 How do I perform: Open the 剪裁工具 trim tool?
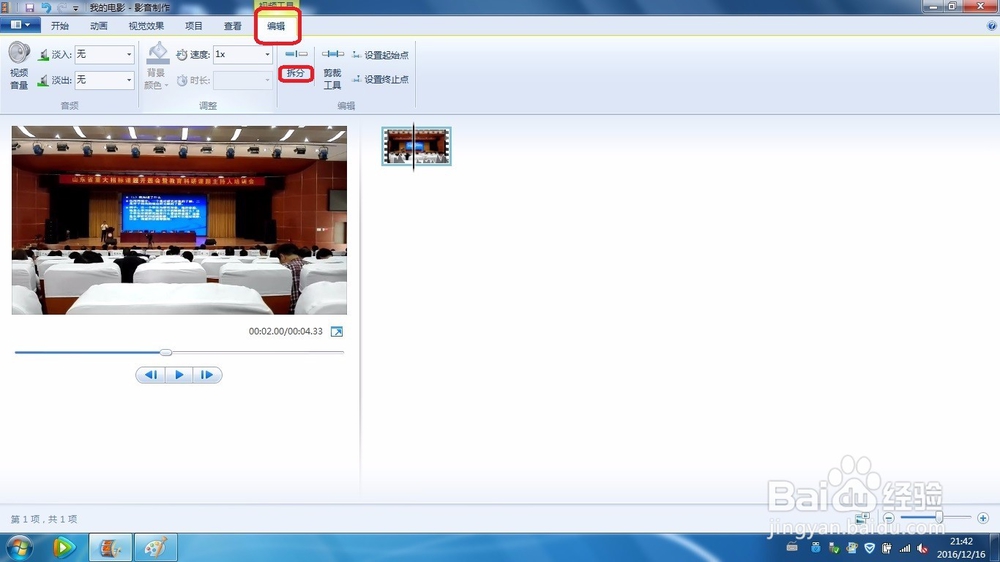[332, 69]
